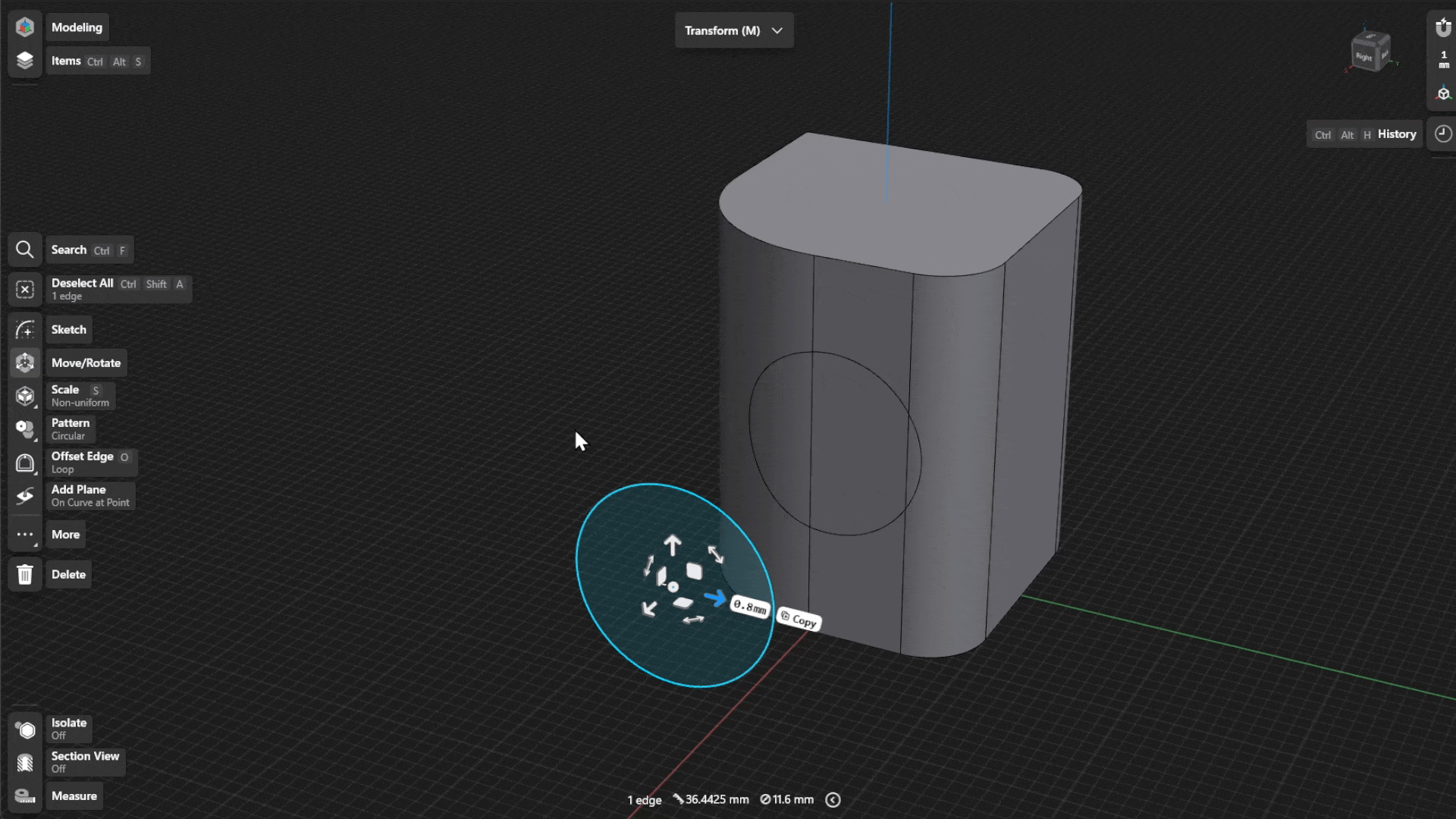
Task: Click the Modeling label
Action: click(x=77, y=27)
